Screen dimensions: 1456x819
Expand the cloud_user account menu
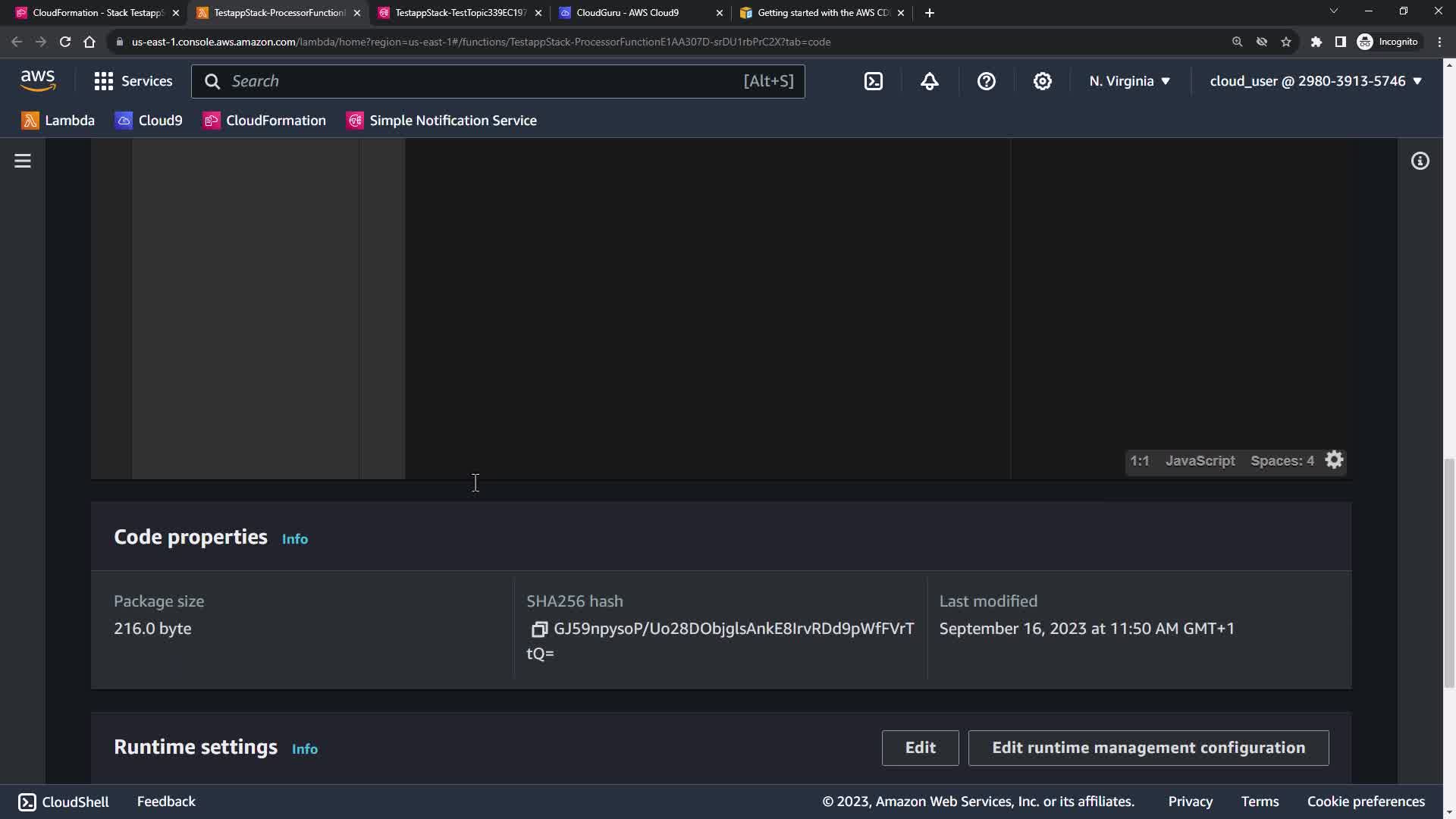[x=1316, y=81]
